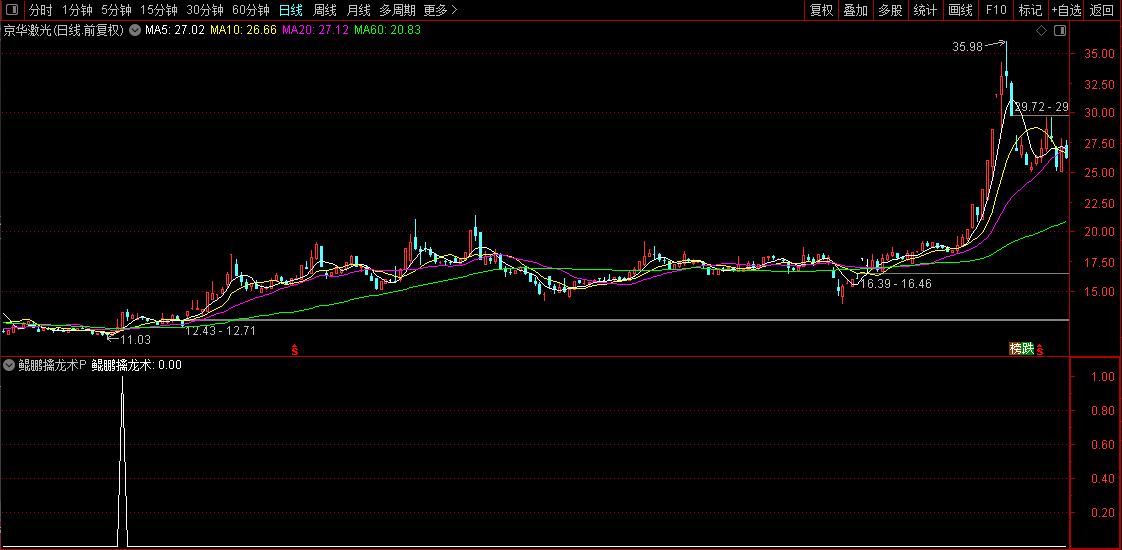Click the red $ marker beside 榜跌
Image resolution: width=1122 pixels, height=550 pixels.
click(1041, 349)
